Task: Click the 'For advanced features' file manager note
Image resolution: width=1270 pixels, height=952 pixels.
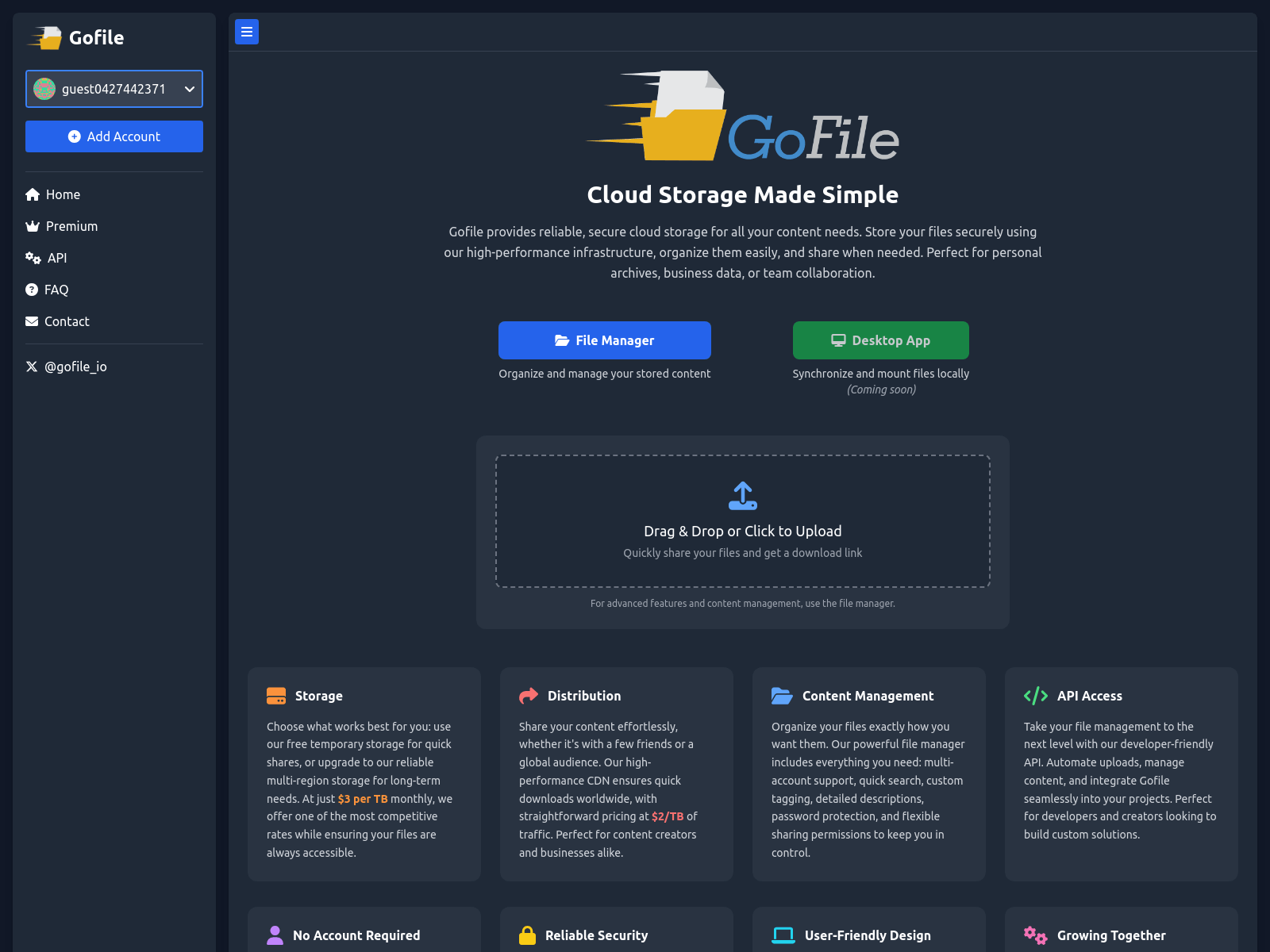Action: point(743,604)
